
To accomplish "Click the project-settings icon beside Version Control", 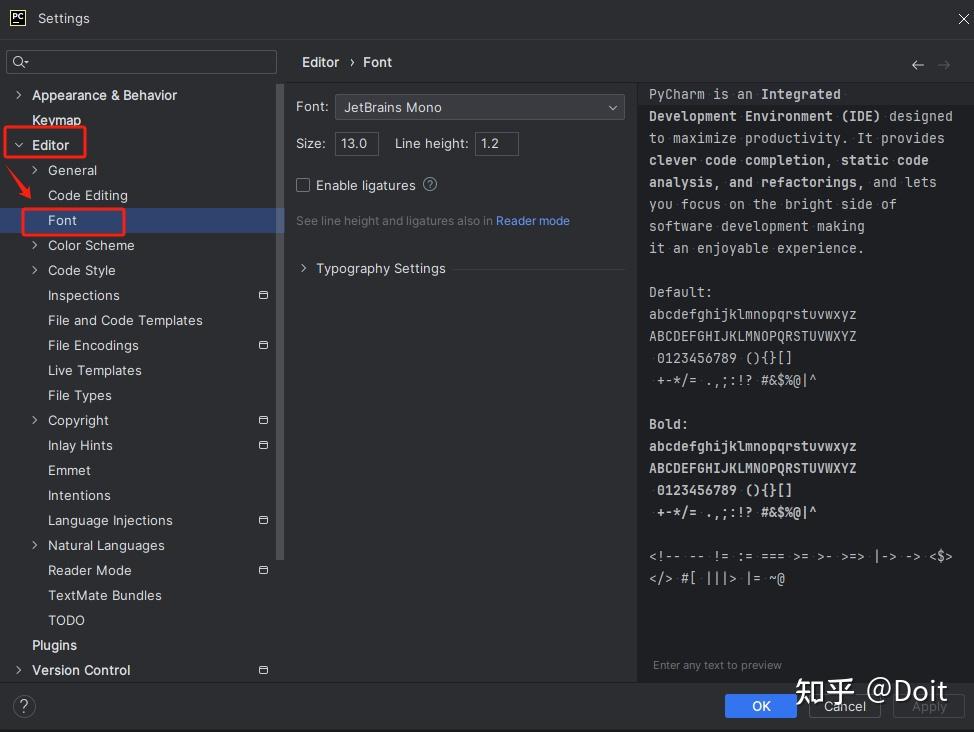I will pos(263,670).
